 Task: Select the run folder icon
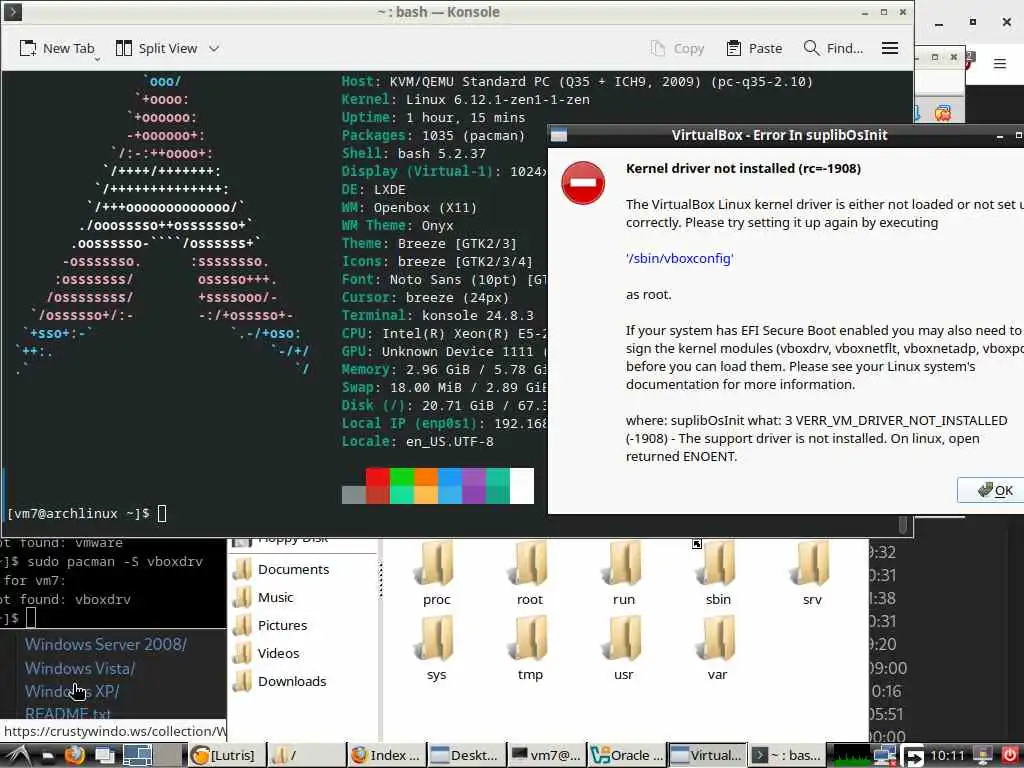point(624,563)
